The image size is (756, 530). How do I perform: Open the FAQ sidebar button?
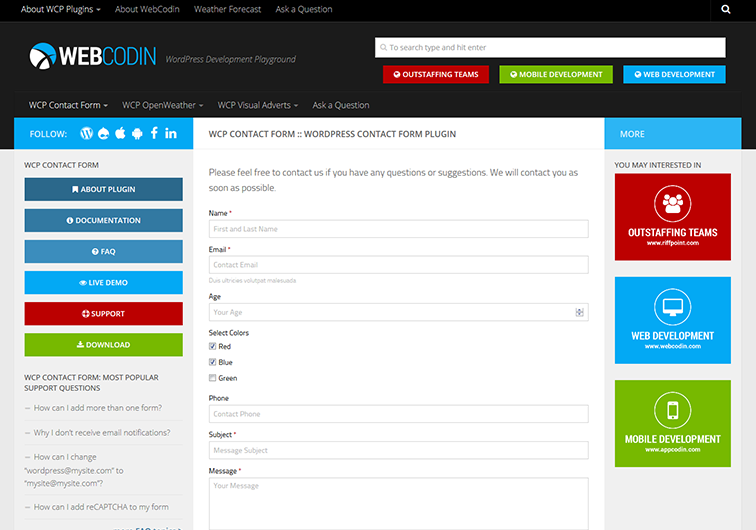[104, 251]
